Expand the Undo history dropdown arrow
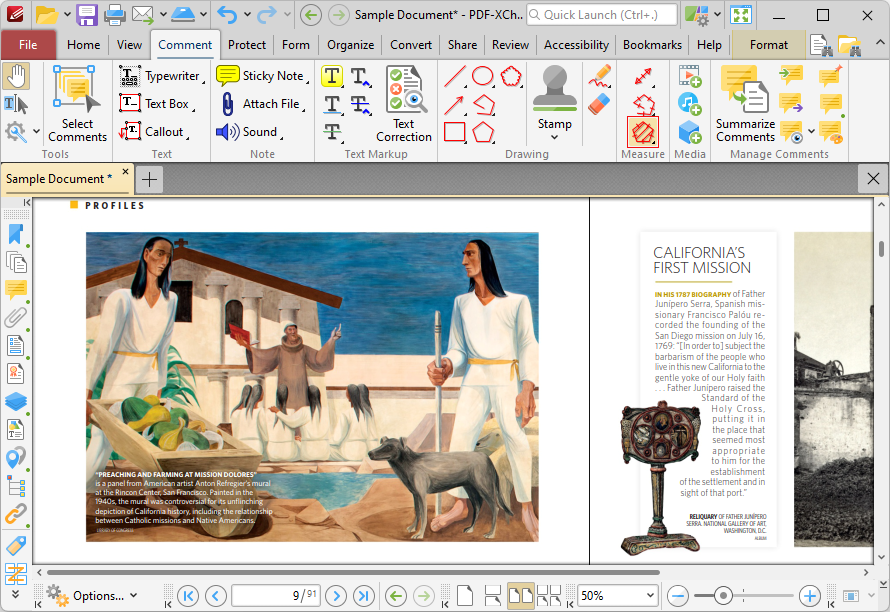 coord(247,15)
